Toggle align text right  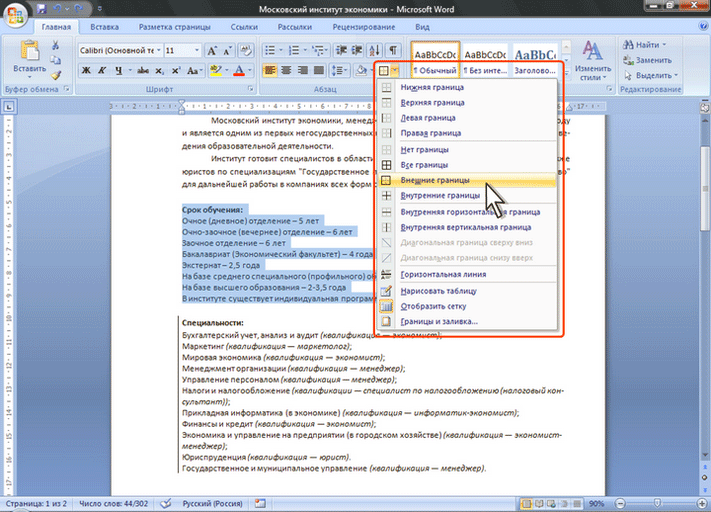(x=302, y=71)
